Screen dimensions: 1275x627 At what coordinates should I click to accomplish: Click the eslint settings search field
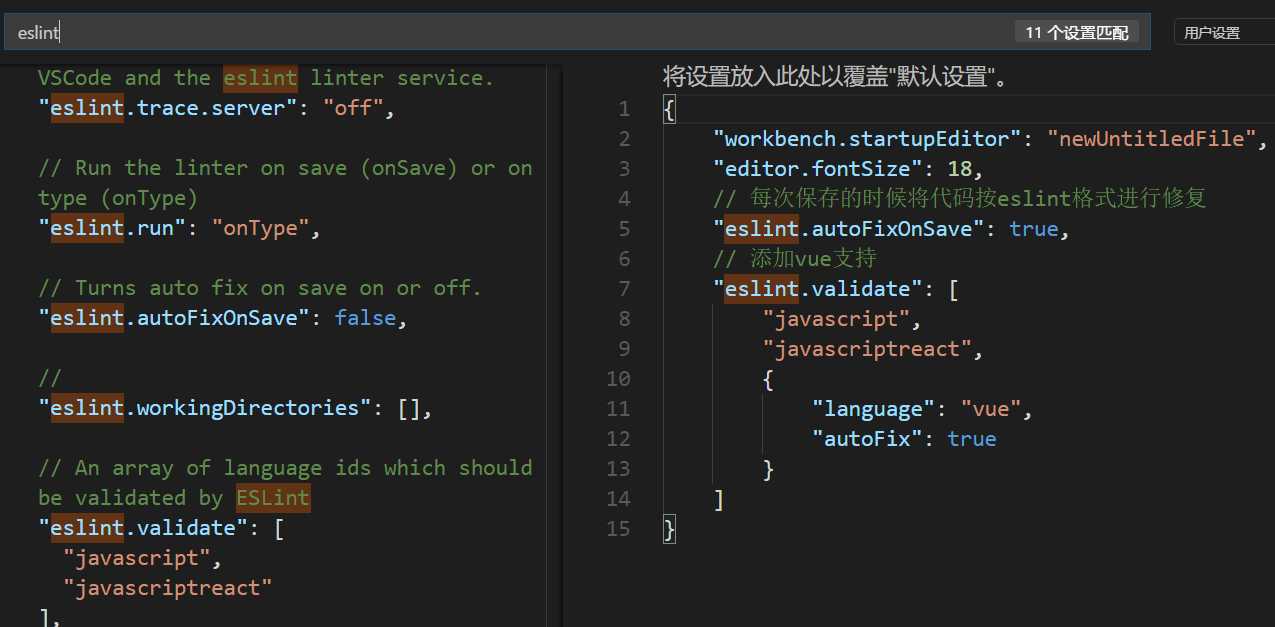tap(577, 32)
